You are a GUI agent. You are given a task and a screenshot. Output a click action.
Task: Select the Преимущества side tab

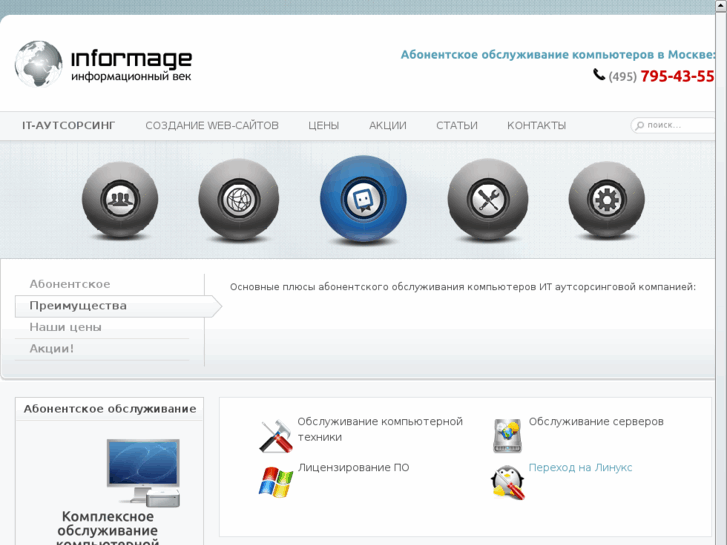(x=118, y=306)
